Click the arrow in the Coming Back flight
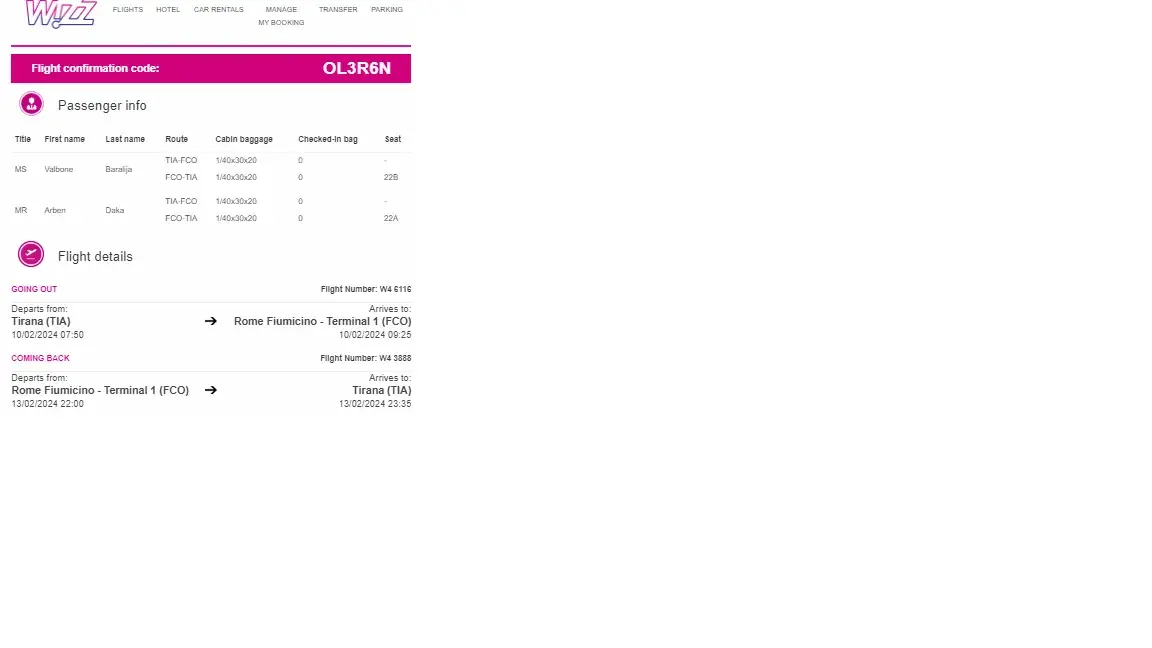Viewport: 1152px width, 648px height. (x=211, y=390)
